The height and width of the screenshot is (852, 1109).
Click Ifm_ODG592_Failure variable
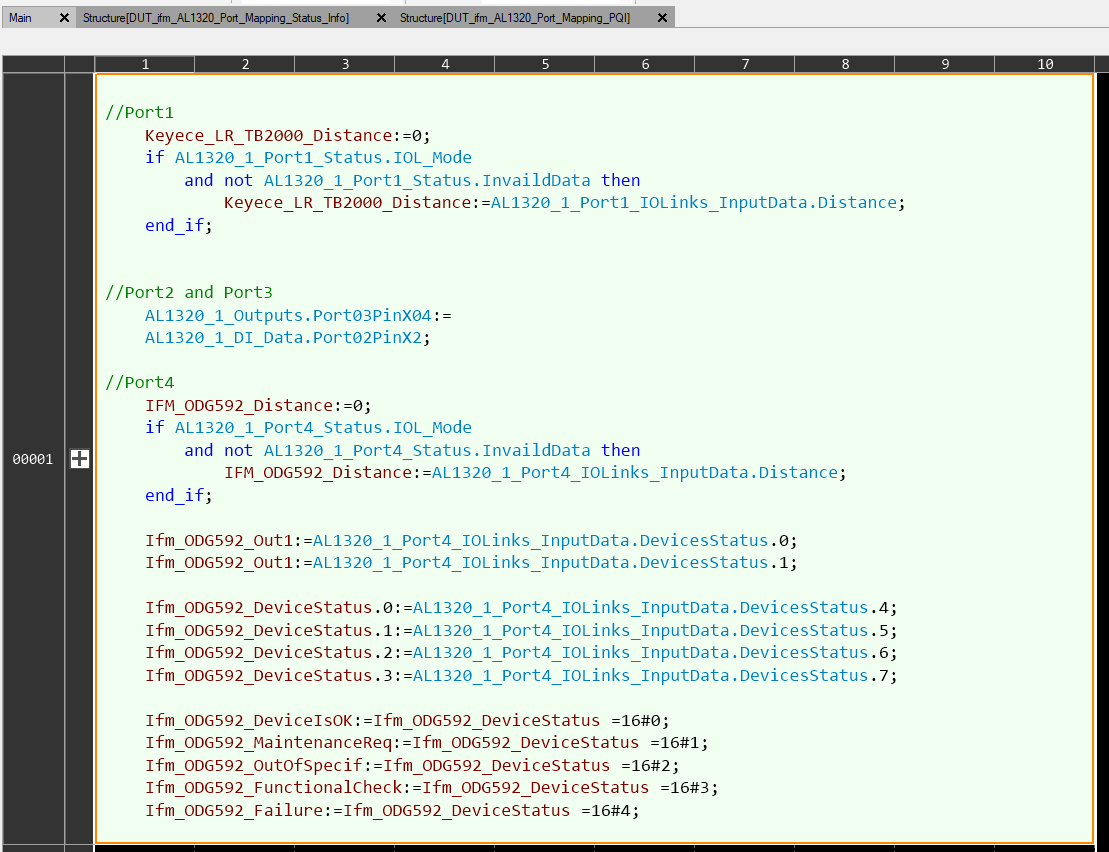coord(234,810)
